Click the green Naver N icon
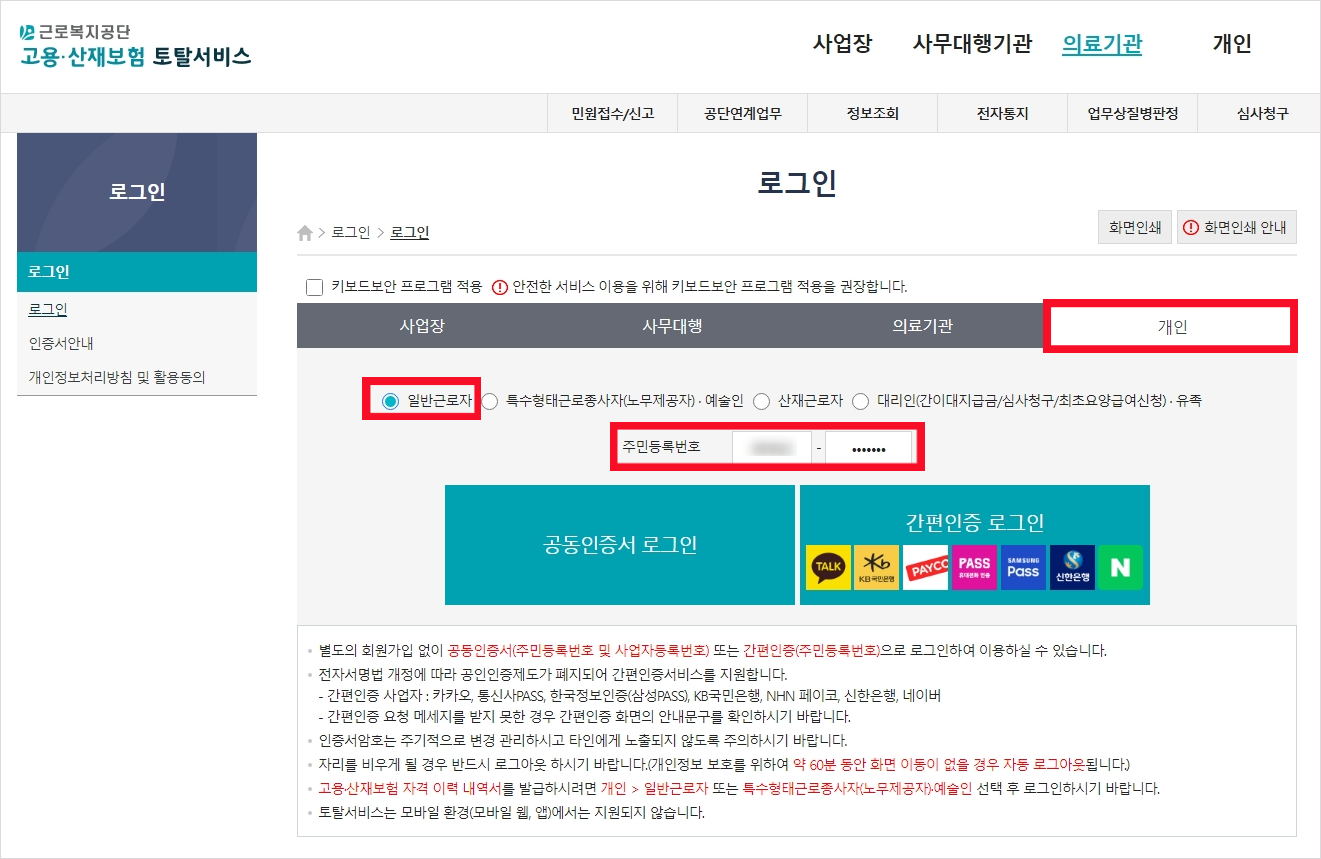This screenshot has width=1321, height=859. click(1120, 567)
